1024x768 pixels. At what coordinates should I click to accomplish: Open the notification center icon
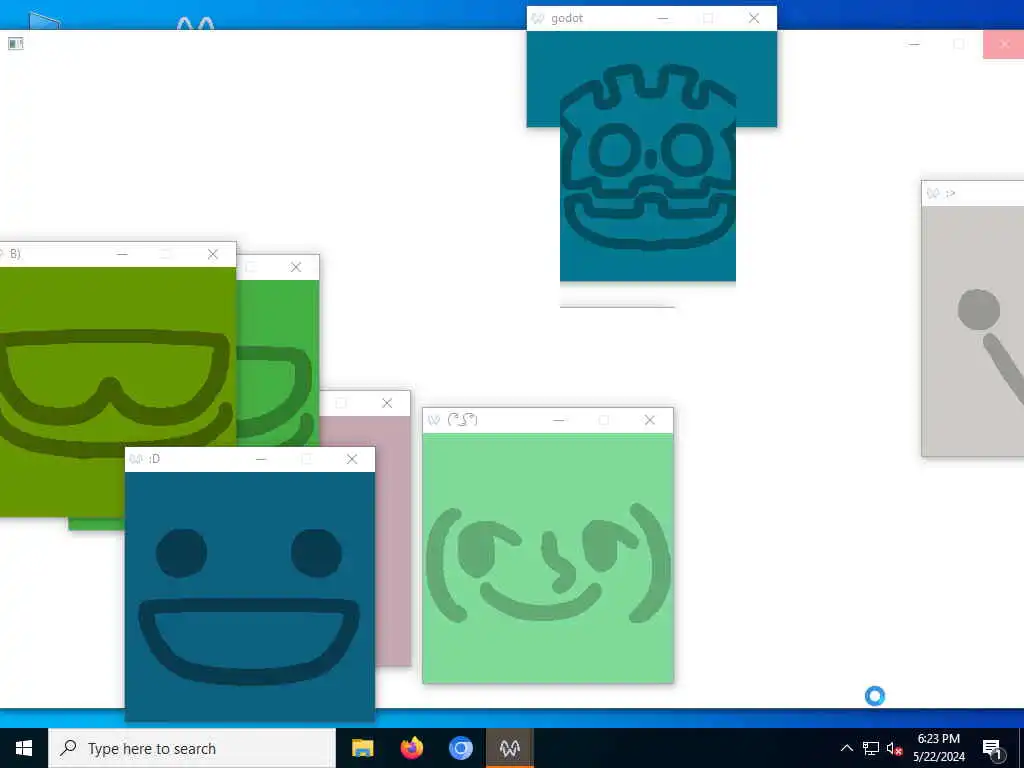pos(992,749)
